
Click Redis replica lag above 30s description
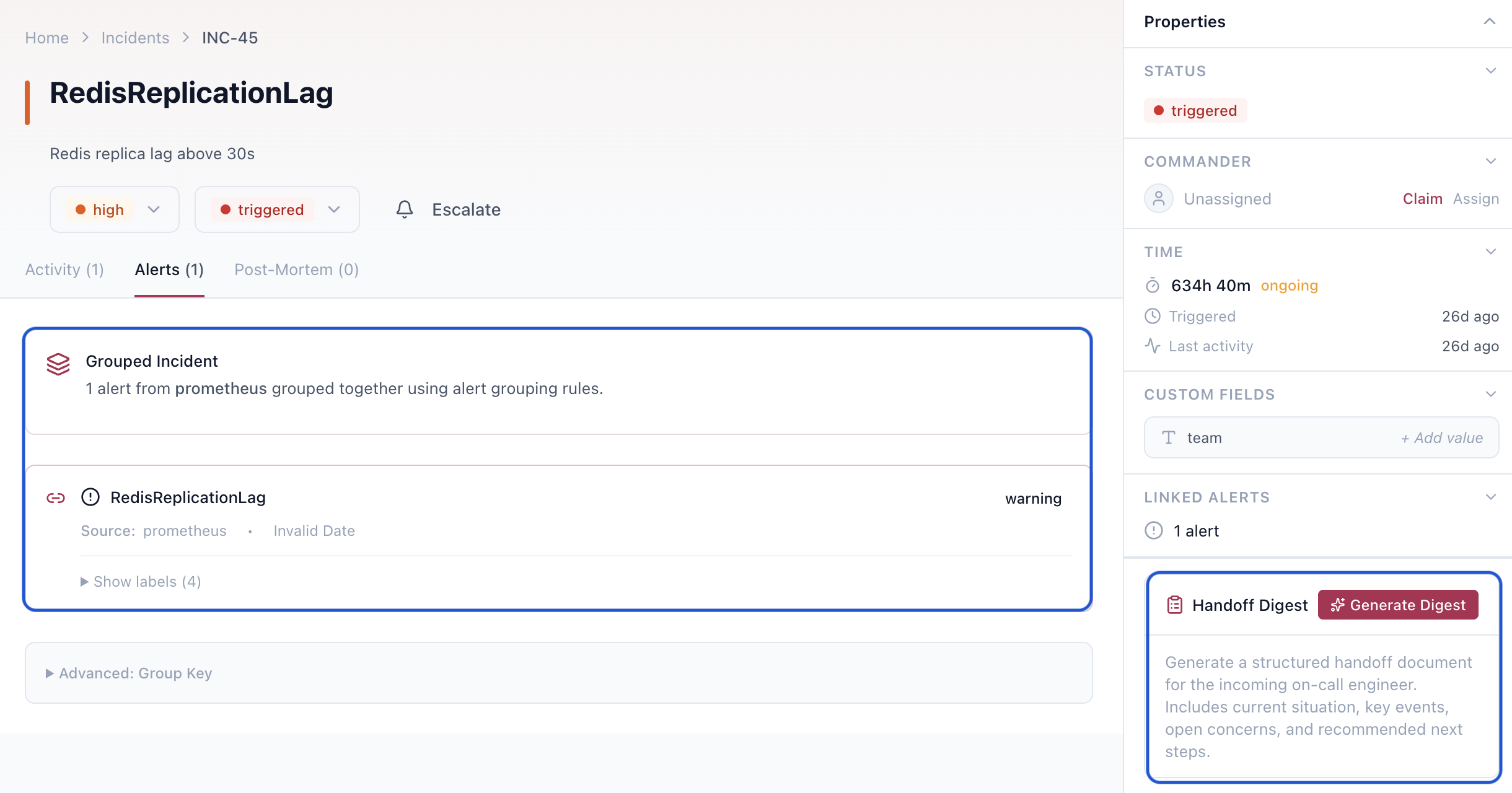[x=152, y=154]
